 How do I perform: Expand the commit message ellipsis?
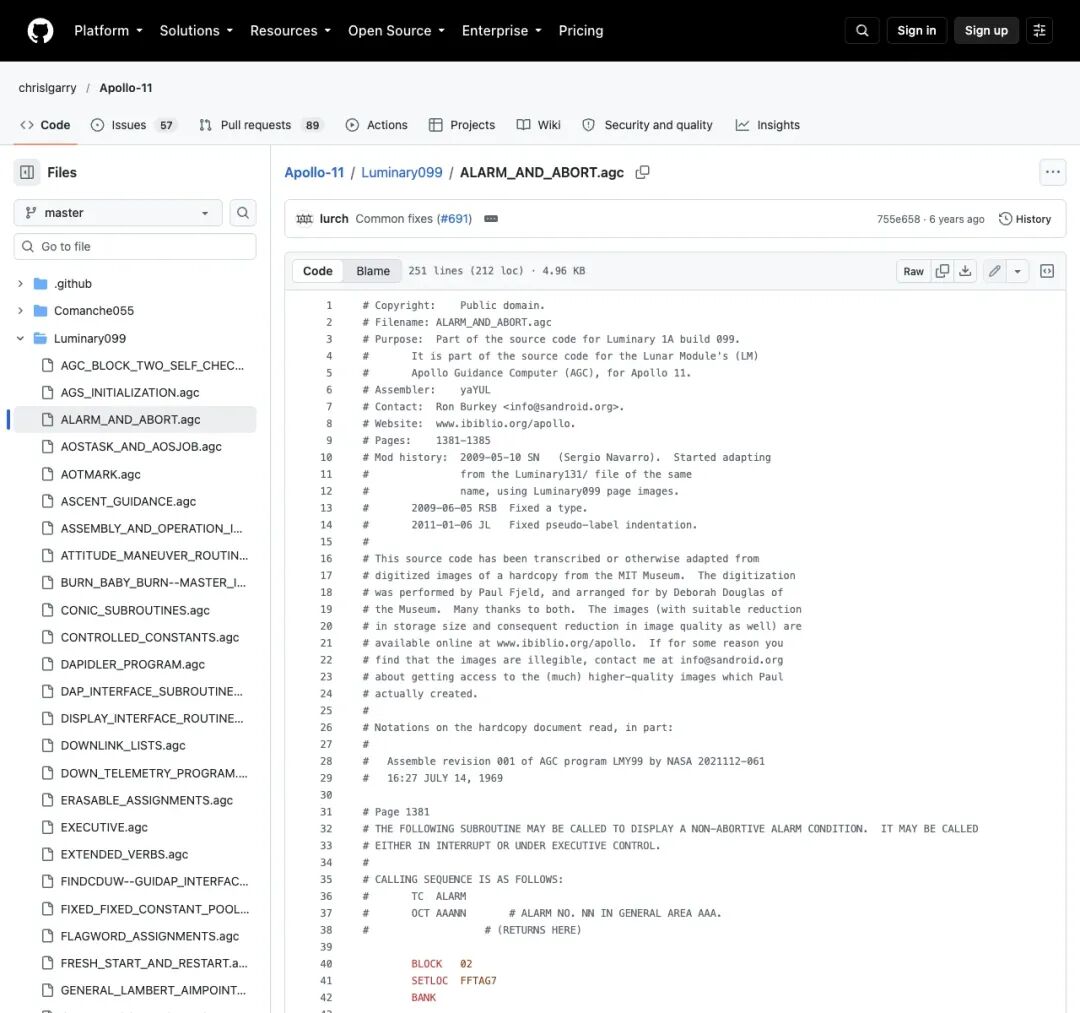click(x=490, y=219)
